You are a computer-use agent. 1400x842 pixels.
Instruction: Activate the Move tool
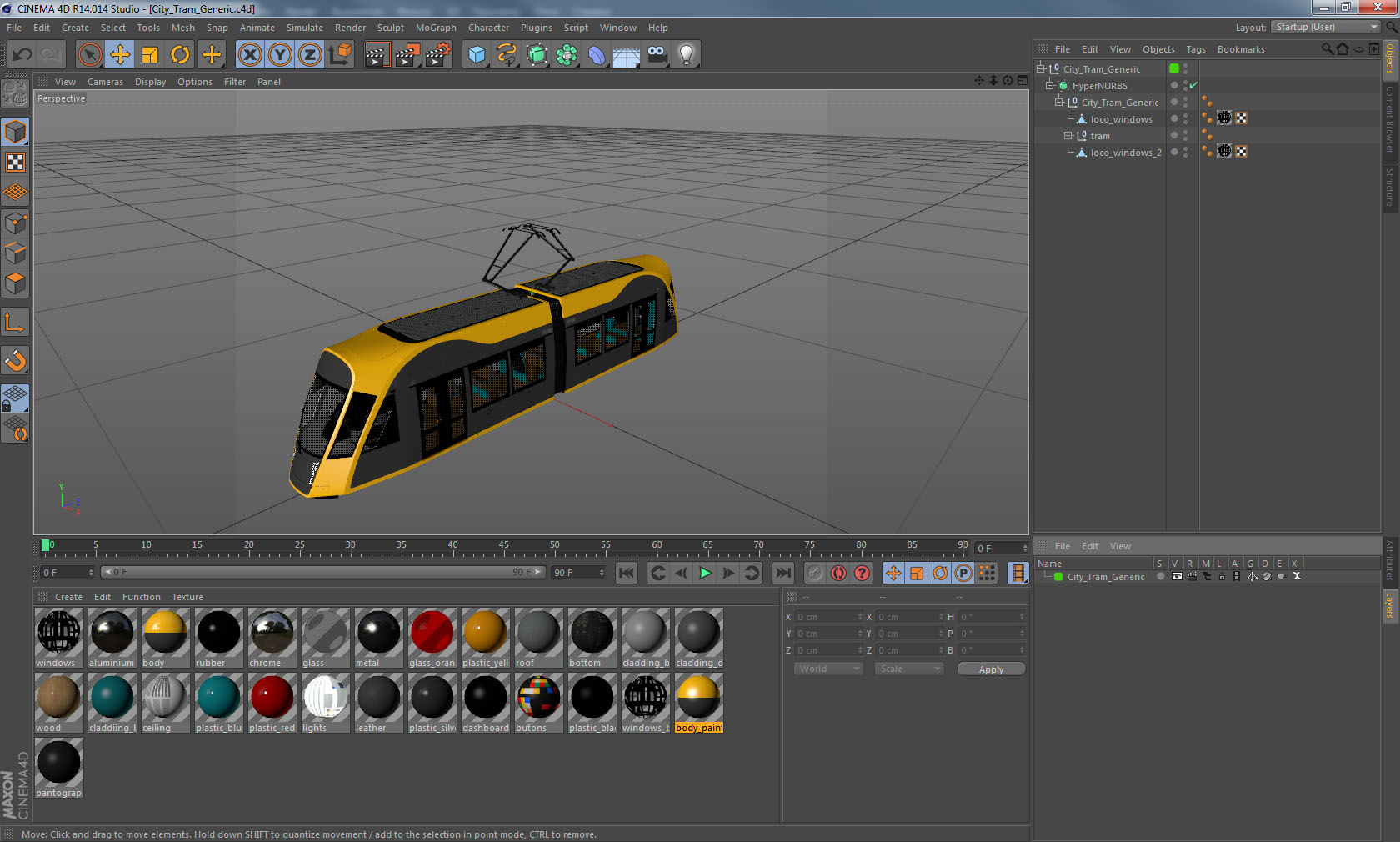tap(120, 55)
